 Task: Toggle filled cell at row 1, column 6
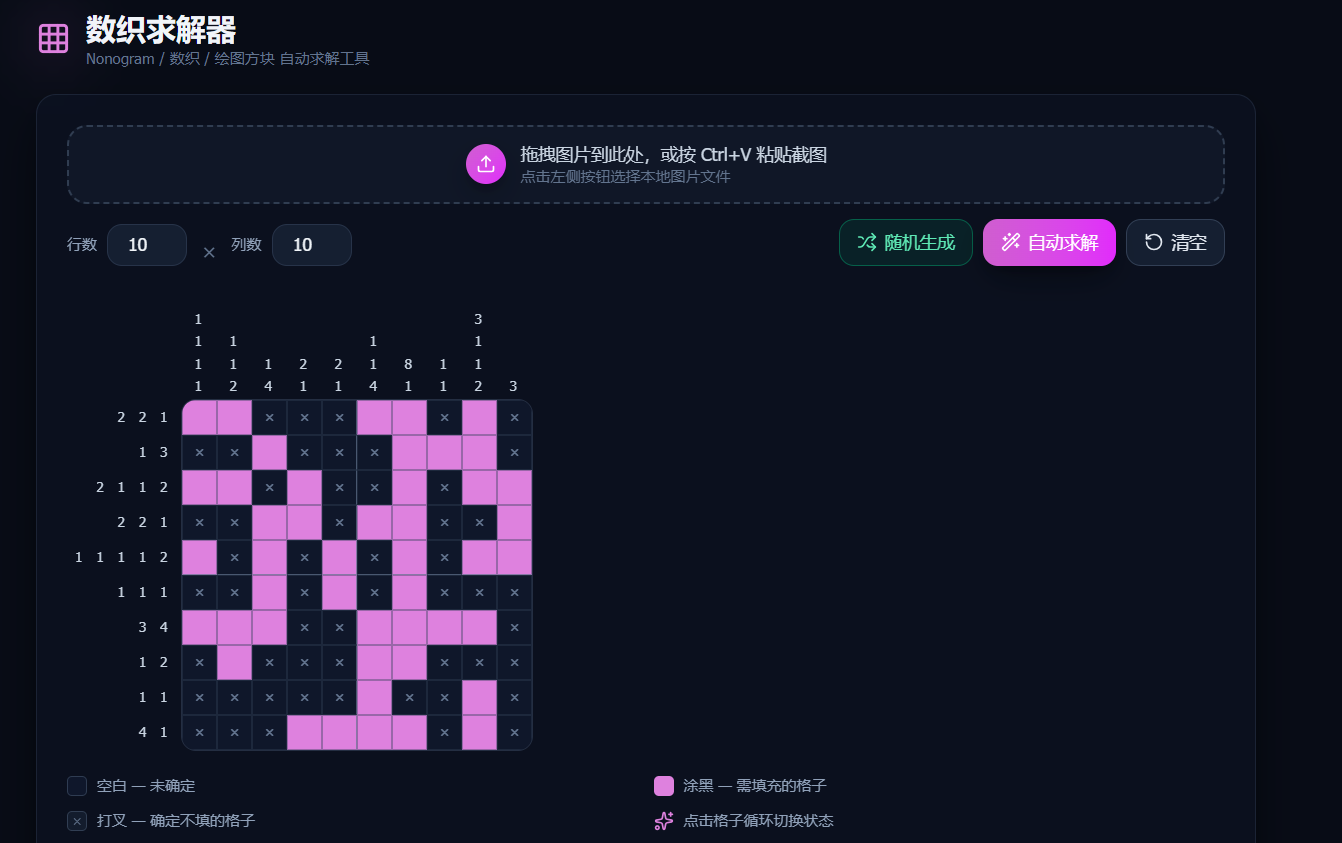tap(374, 417)
